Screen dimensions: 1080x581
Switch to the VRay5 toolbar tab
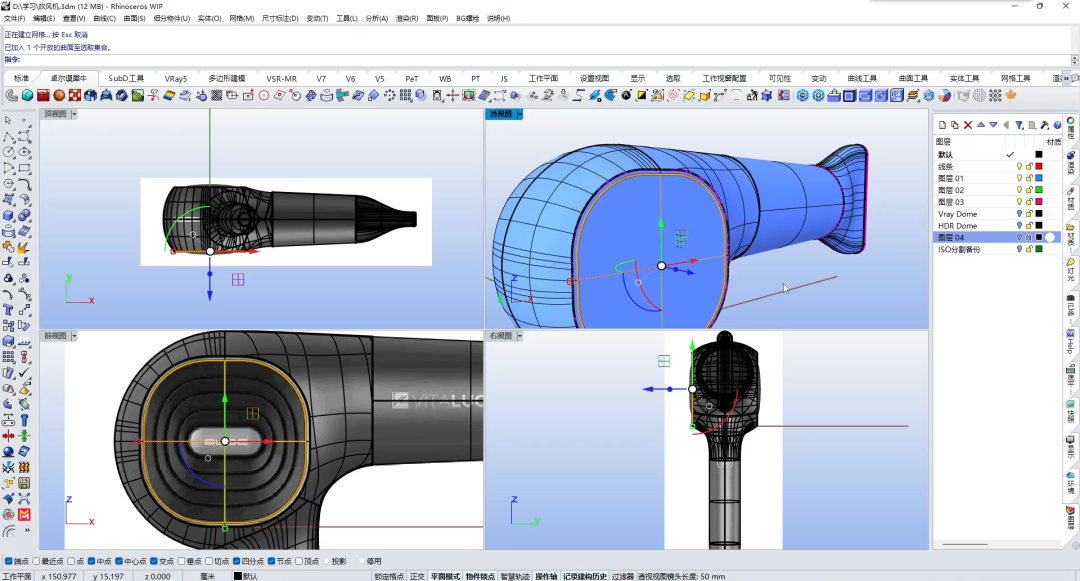[x=176, y=78]
